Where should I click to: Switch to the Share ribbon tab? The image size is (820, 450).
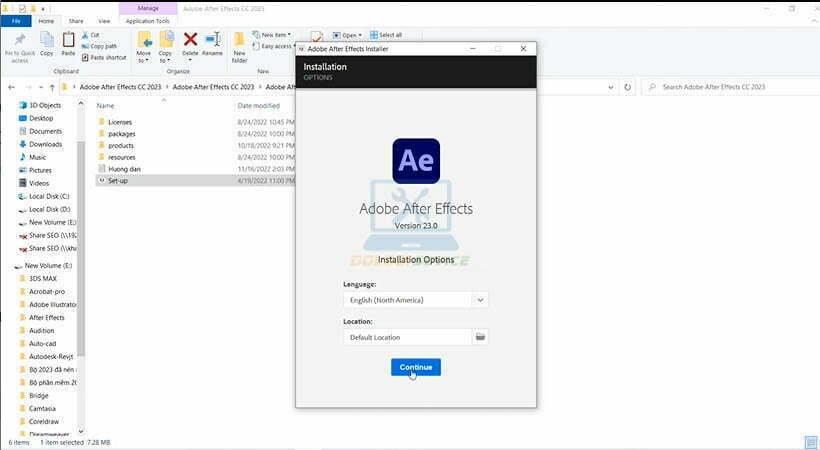76,21
